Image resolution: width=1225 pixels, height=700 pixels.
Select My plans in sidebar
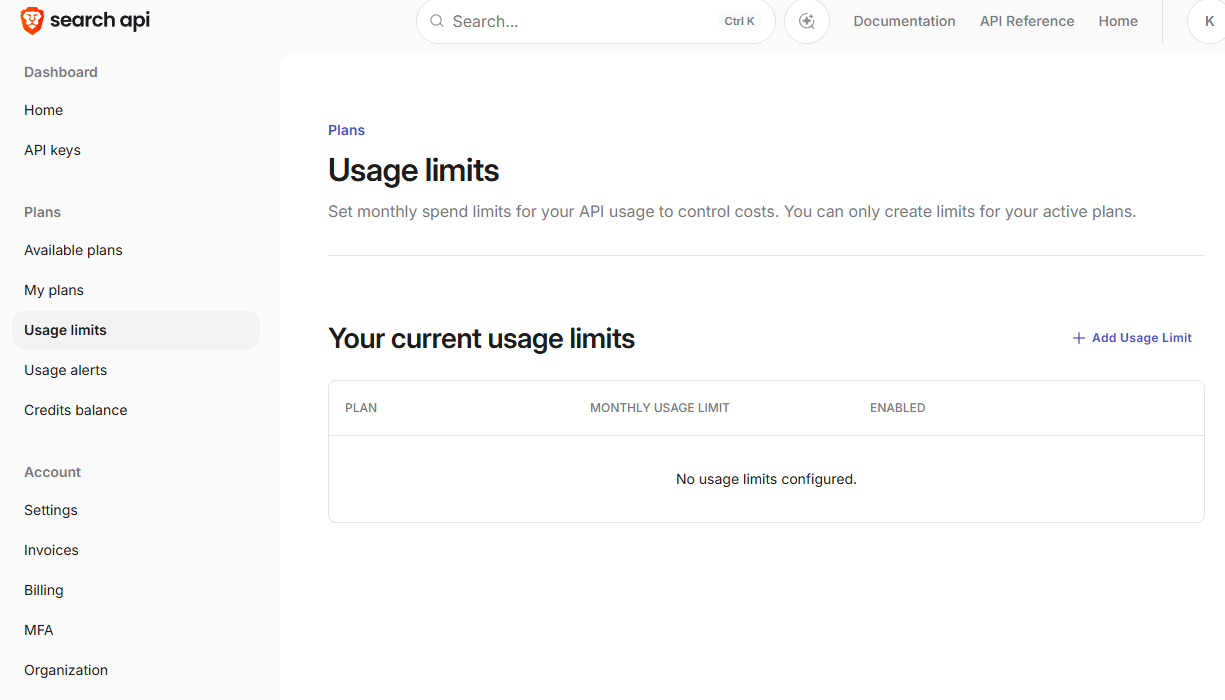(54, 290)
